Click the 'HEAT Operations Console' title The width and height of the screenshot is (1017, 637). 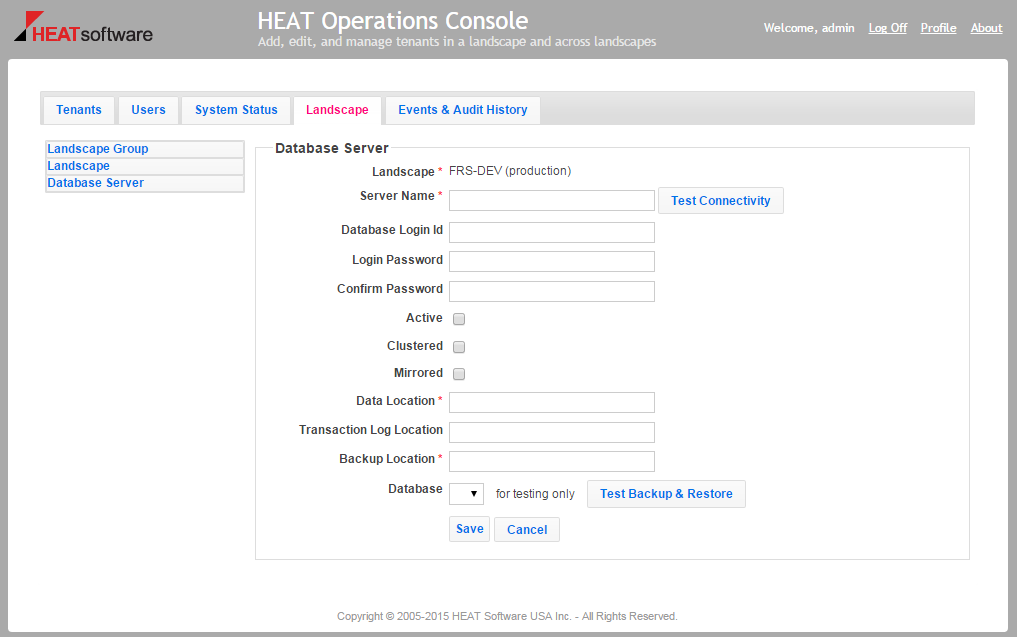coord(392,21)
